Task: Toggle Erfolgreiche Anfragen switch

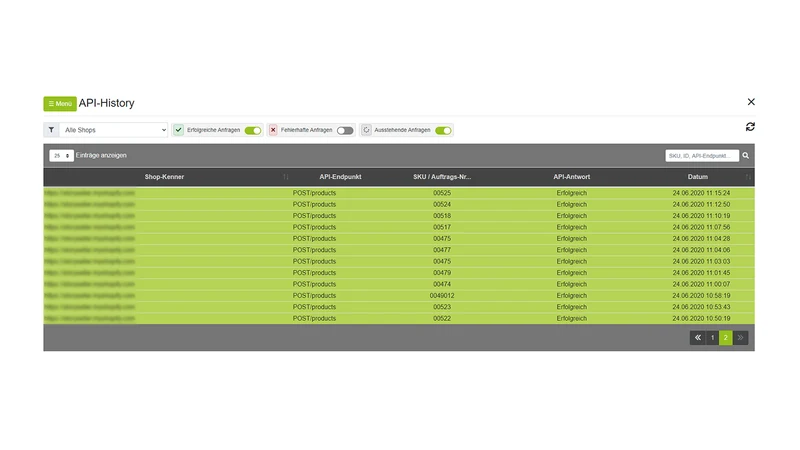Action: tap(253, 131)
